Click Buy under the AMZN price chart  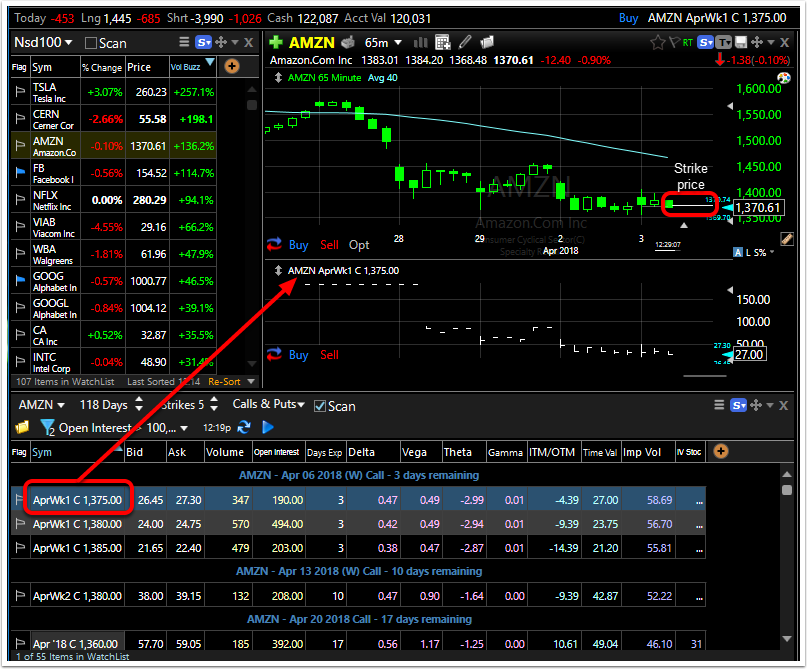click(299, 245)
